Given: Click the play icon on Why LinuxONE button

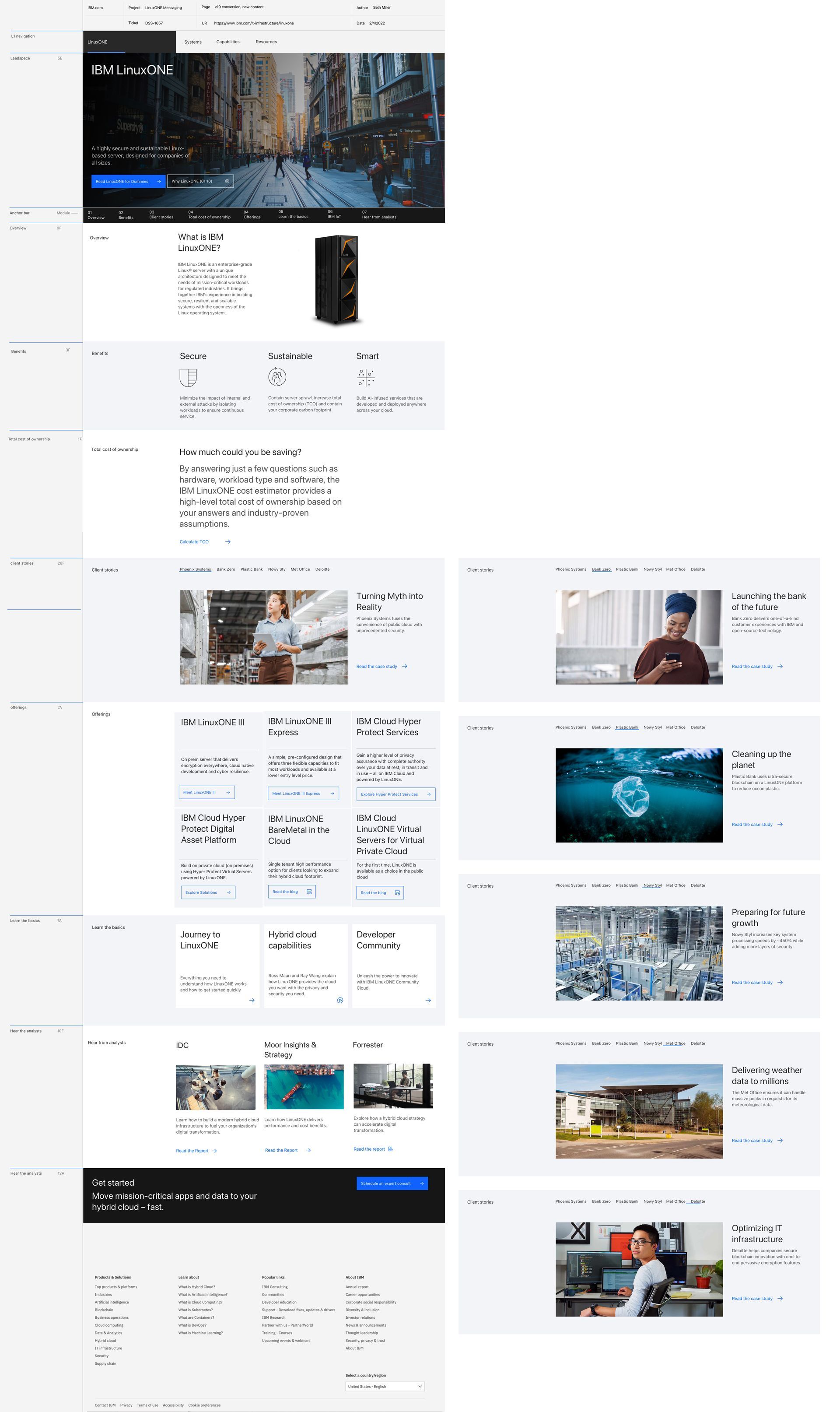Looking at the screenshot, I should click(227, 181).
